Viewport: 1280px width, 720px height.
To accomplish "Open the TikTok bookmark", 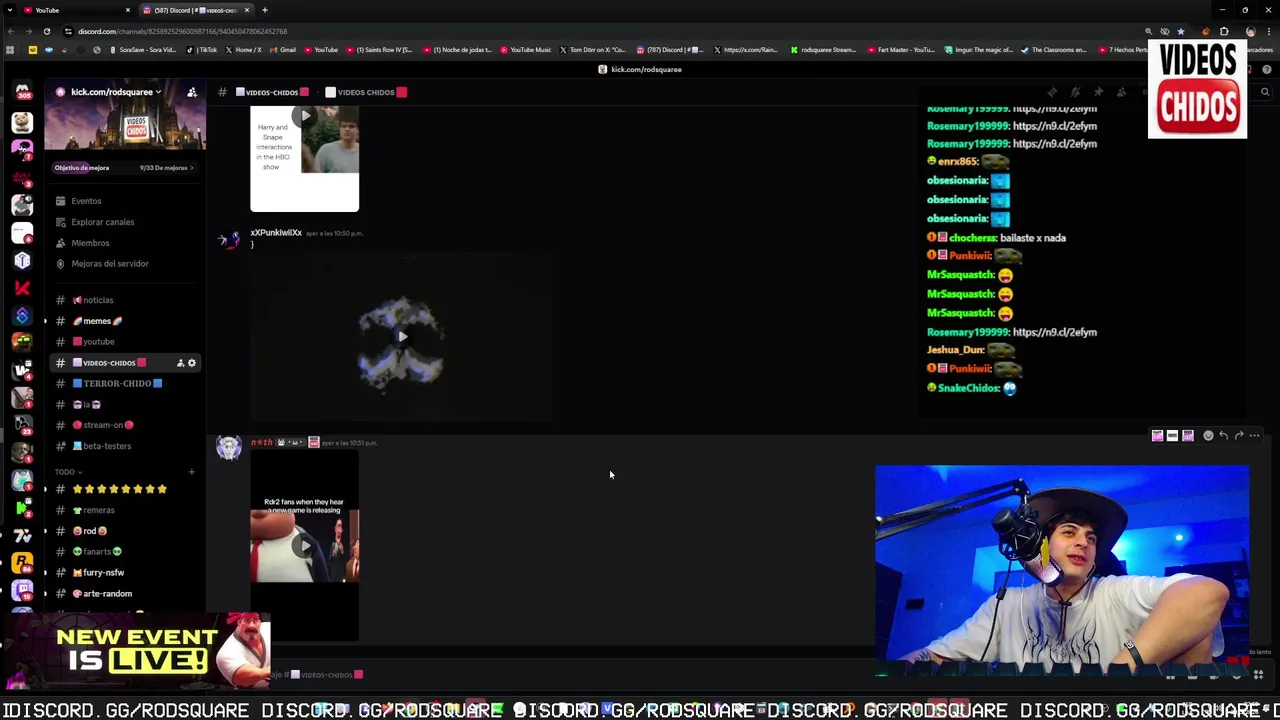I will point(203,49).
